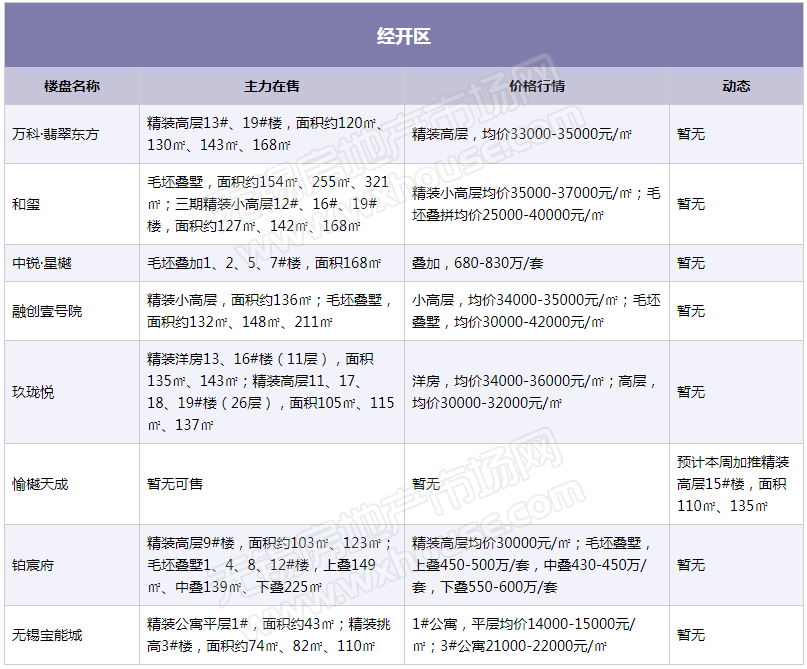The height and width of the screenshot is (669, 807).
Task: Click the 暂无可售 cell for 愉樾天成
Action: pyautogui.click(x=175, y=484)
